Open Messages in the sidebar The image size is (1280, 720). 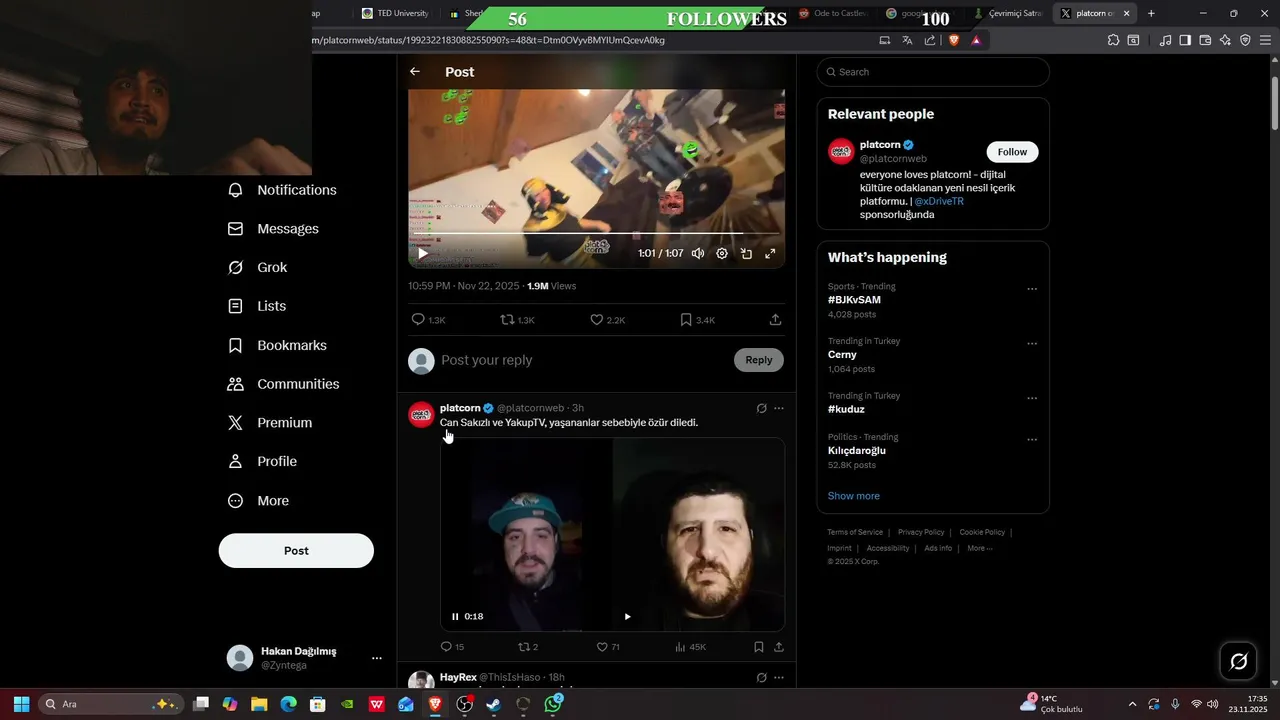click(x=274, y=229)
